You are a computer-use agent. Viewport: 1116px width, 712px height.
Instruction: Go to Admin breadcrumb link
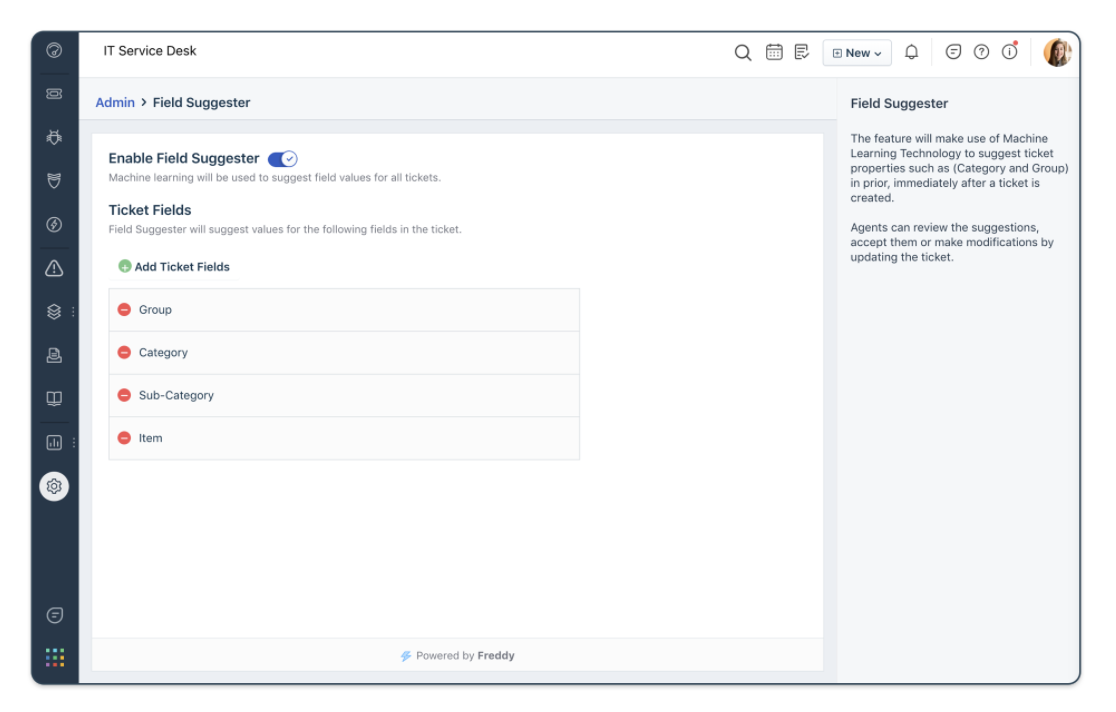tap(115, 103)
